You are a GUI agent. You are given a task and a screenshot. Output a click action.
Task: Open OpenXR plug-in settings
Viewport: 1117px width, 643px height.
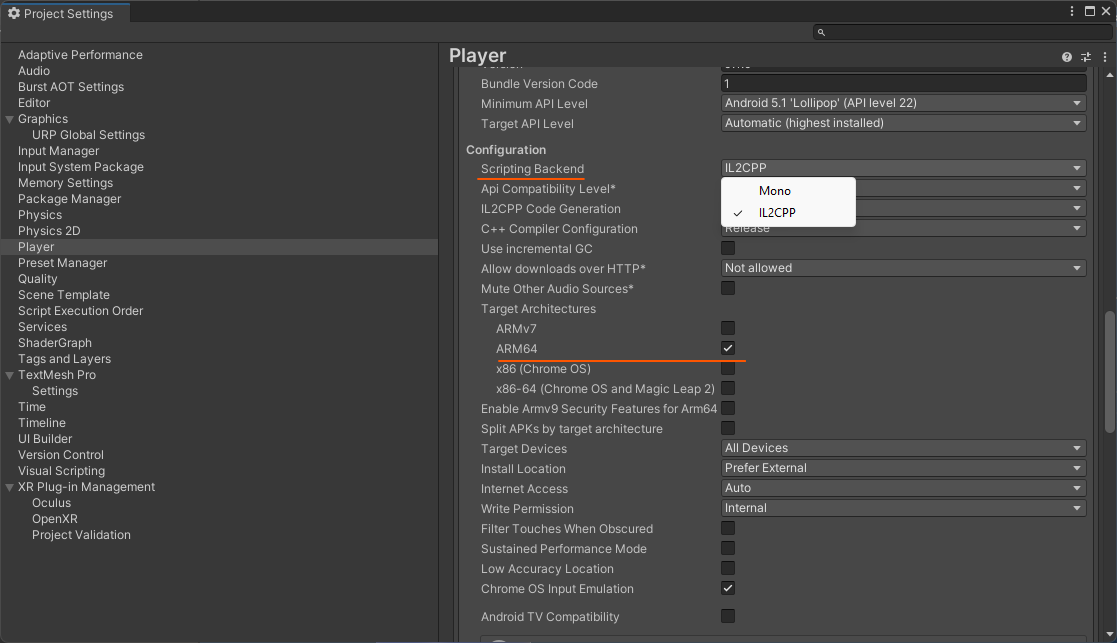coord(55,519)
